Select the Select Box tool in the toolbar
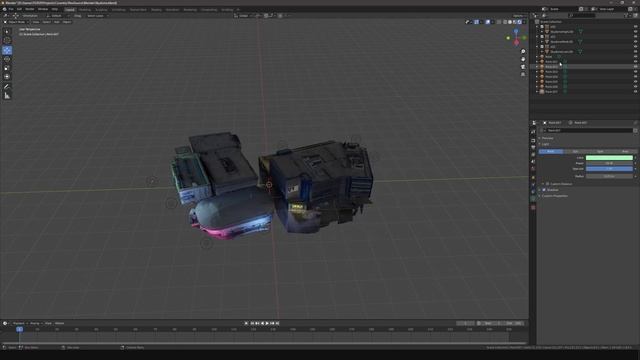The width and height of the screenshot is (640, 360). coord(7,31)
